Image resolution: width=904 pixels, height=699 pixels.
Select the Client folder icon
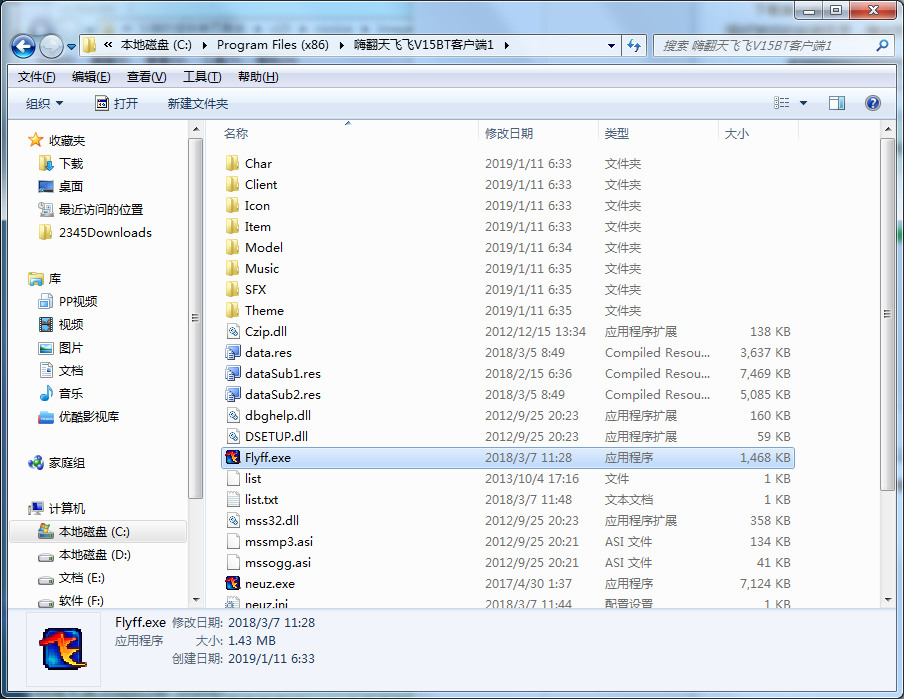[232, 185]
